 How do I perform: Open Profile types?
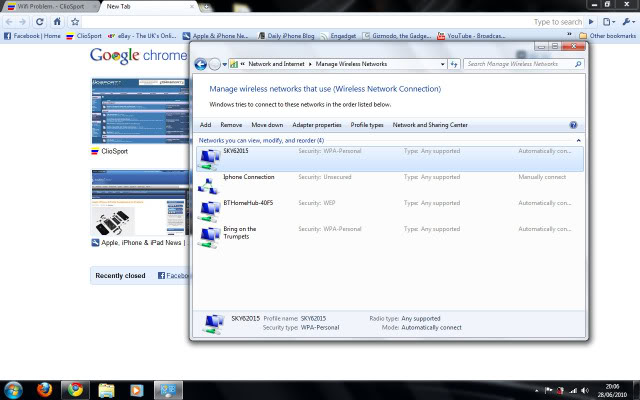tap(367, 125)
